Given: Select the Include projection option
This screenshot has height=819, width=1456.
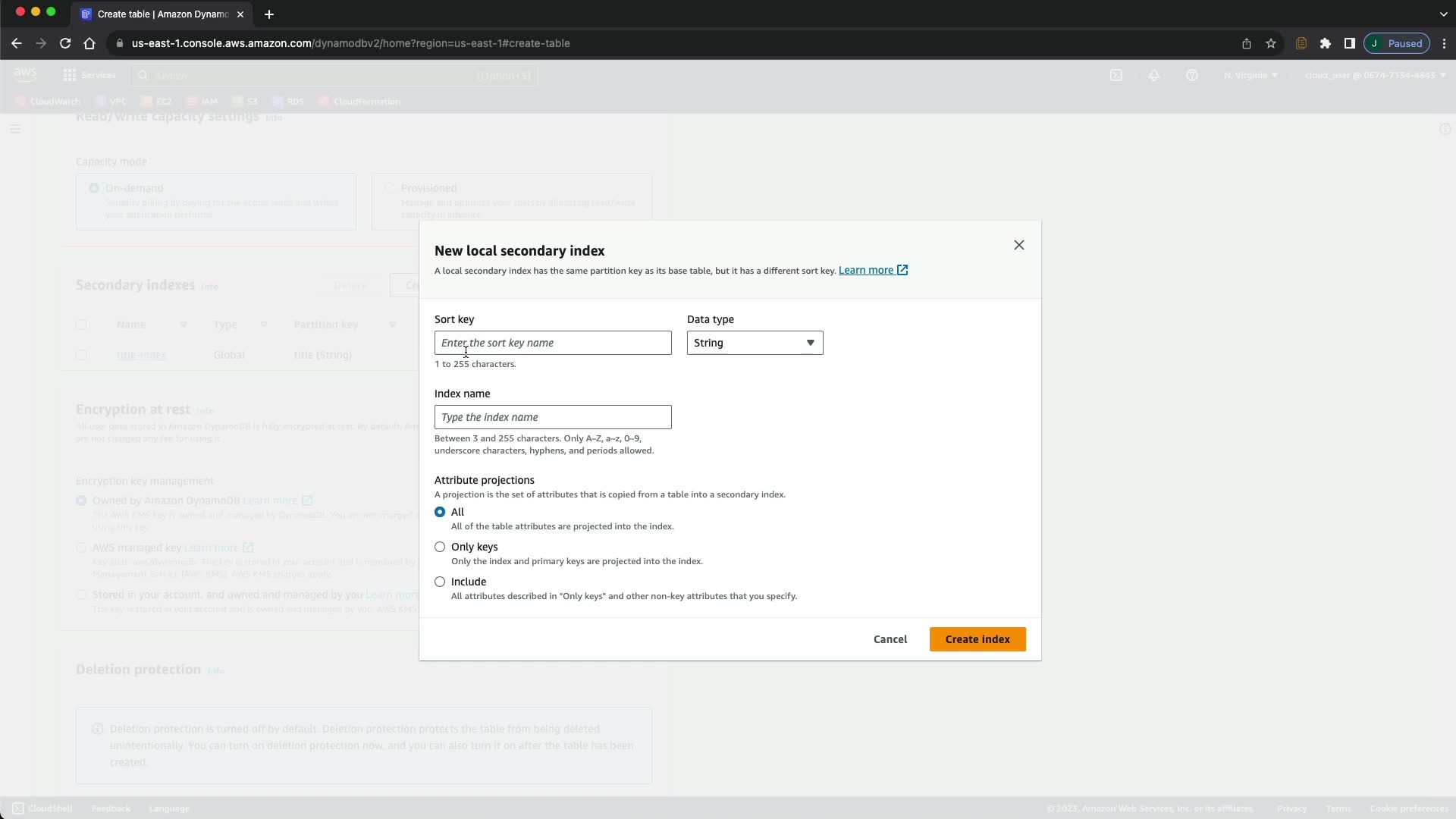Looking at the screenshot, I should pyautogui.click(x=440, y=582).
